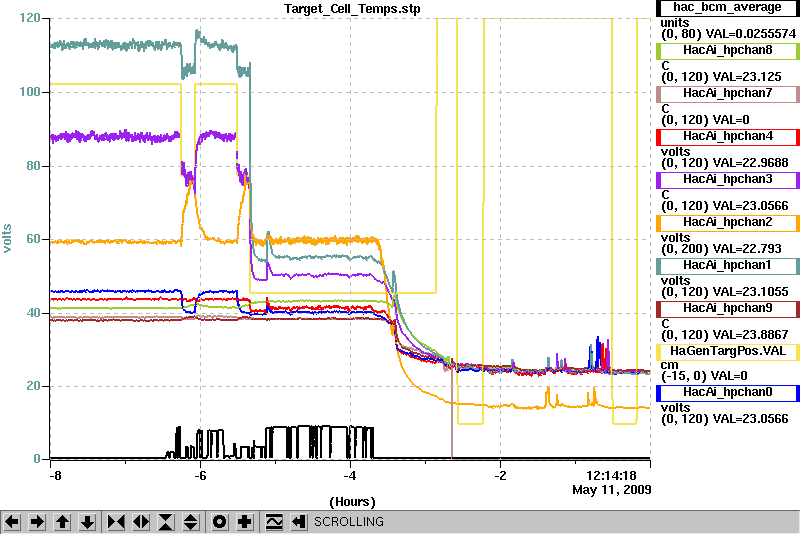Click the waveform graph icon in toolbar
The image size is (800, 534).
coord(274,522)
